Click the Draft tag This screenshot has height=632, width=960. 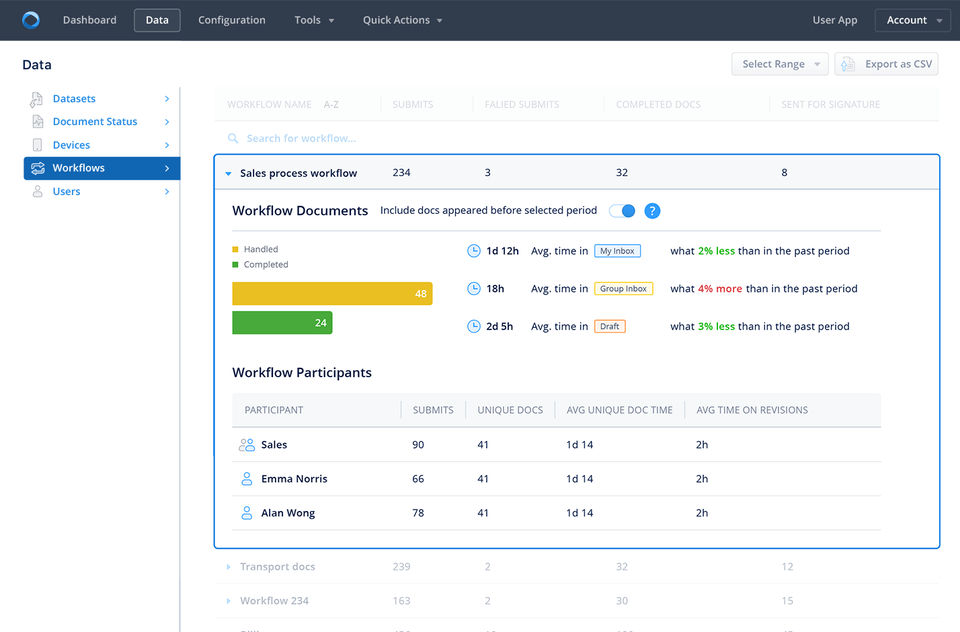[x=609, y=326]
